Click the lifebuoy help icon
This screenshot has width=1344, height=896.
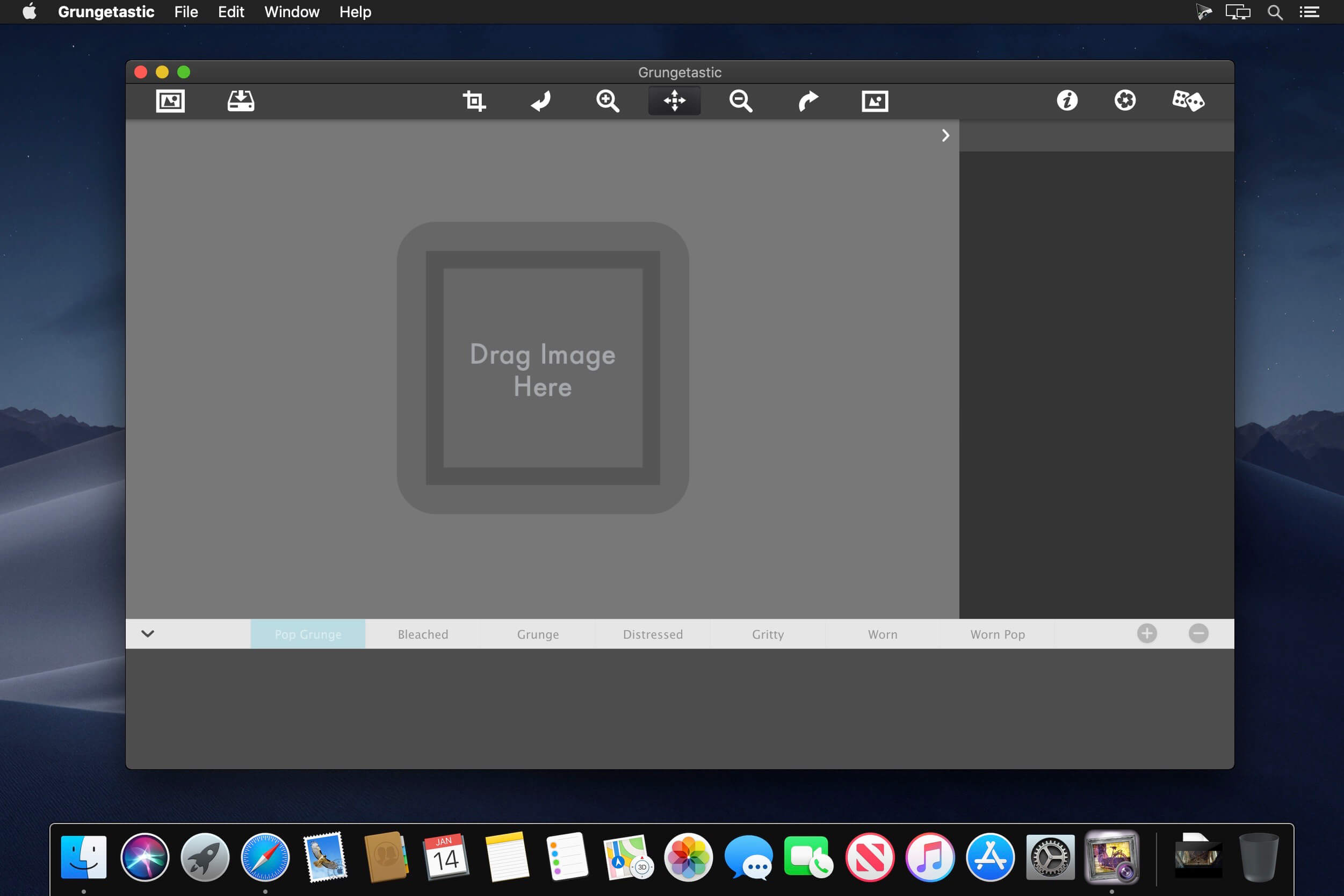[x=1125, y=100]
